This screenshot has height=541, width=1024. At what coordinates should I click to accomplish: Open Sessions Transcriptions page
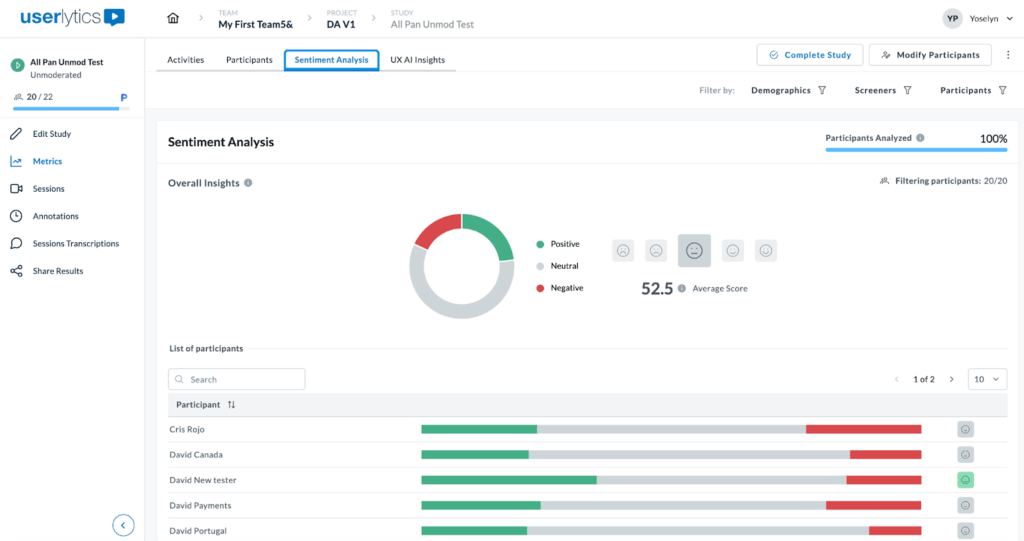tap(75, 244)
